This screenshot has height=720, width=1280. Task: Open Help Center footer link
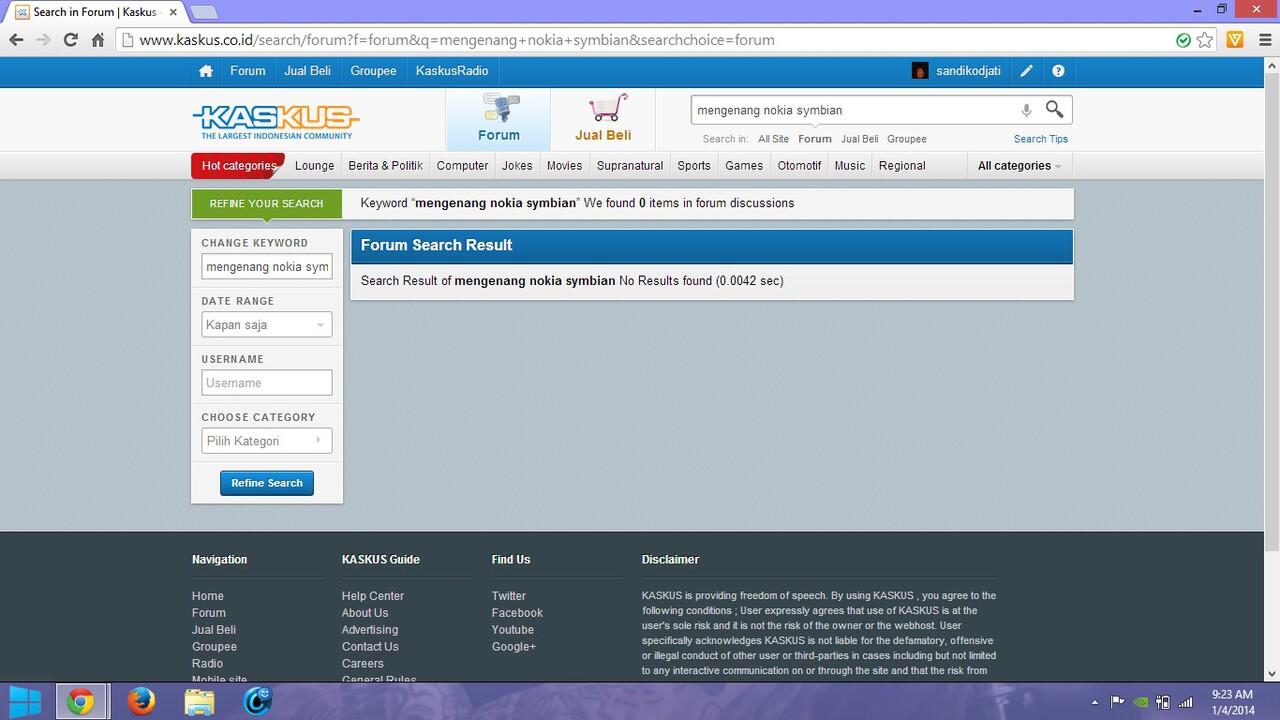[x=373, y=596]
